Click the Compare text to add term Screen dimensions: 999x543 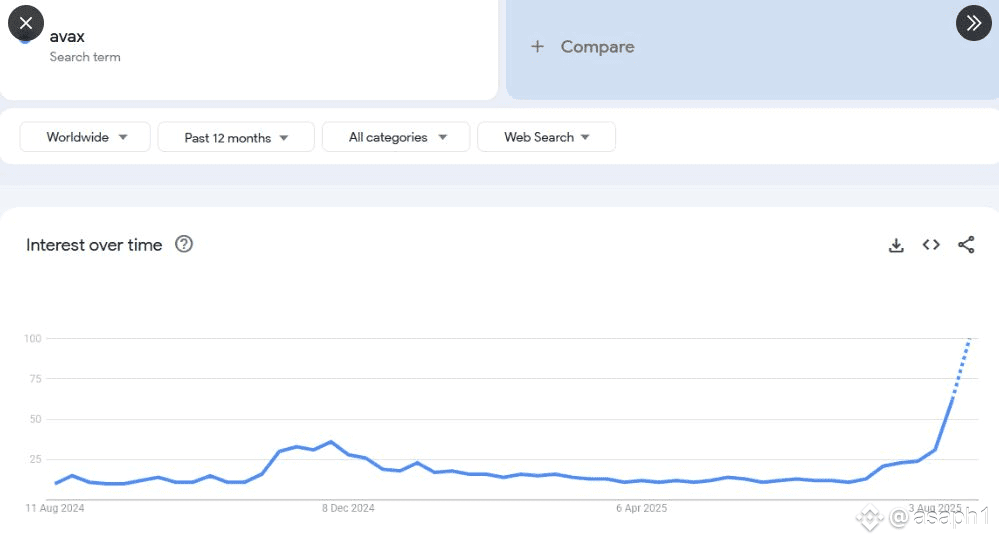[x=598, y=47]
